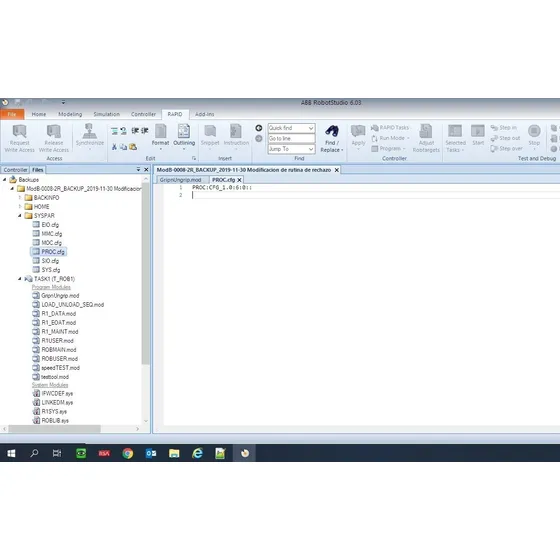
Task: Click the navigate back arrow icon
Action: coord(259,128)
